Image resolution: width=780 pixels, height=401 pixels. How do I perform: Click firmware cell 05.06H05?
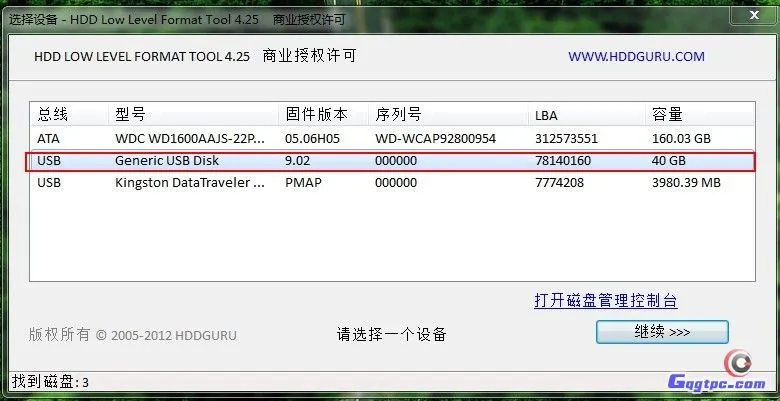tap(312, 139)
